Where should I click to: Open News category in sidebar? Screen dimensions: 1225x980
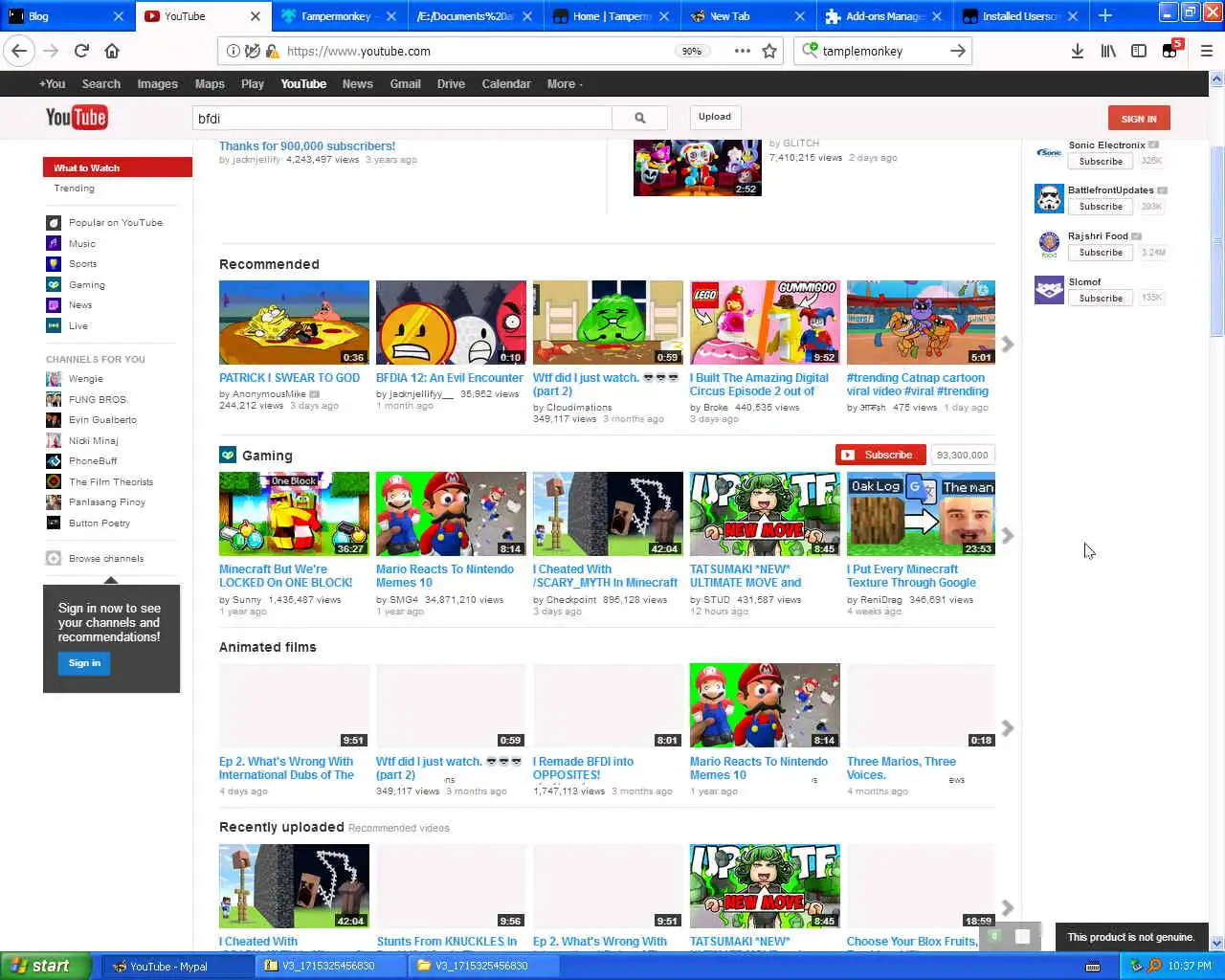[80, 305]
